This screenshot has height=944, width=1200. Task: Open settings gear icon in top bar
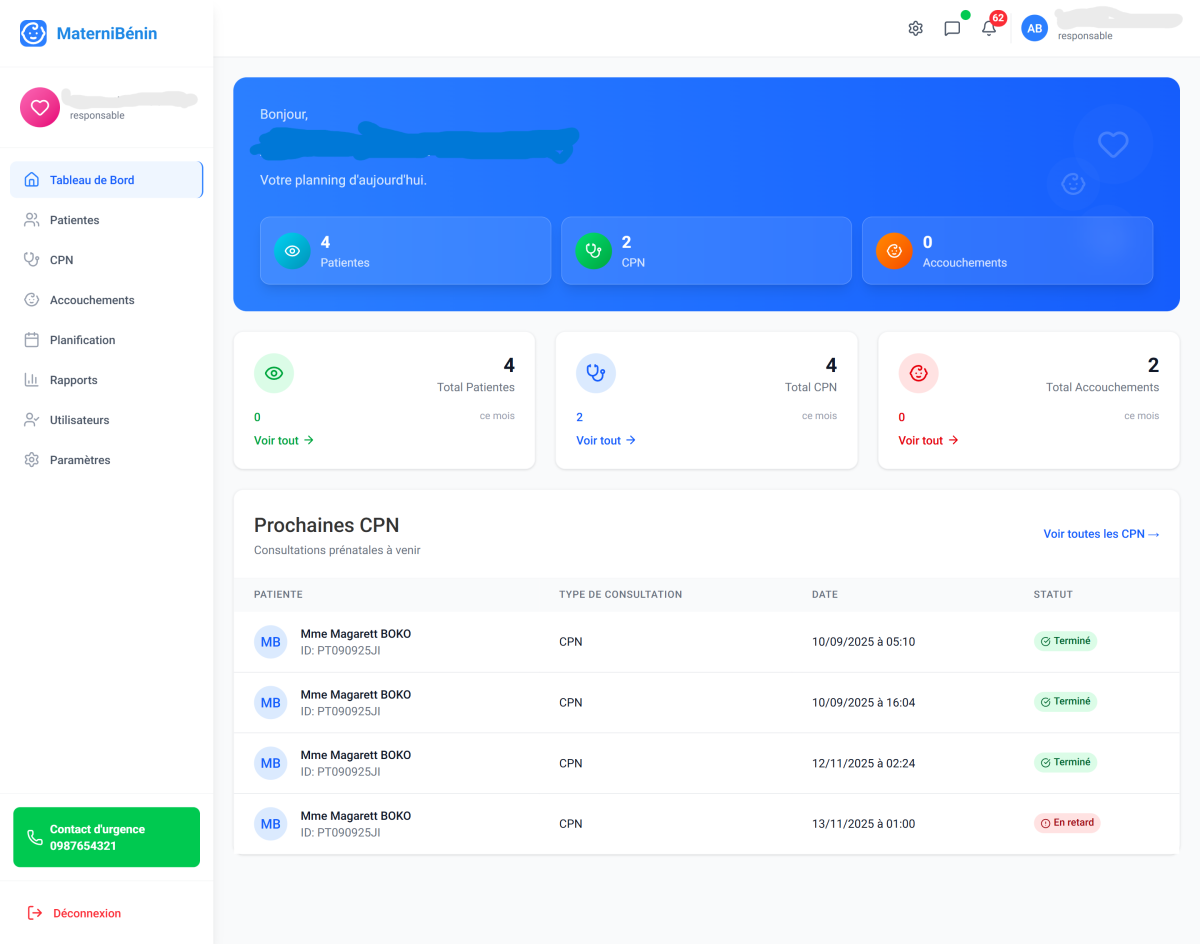point(915,28)
